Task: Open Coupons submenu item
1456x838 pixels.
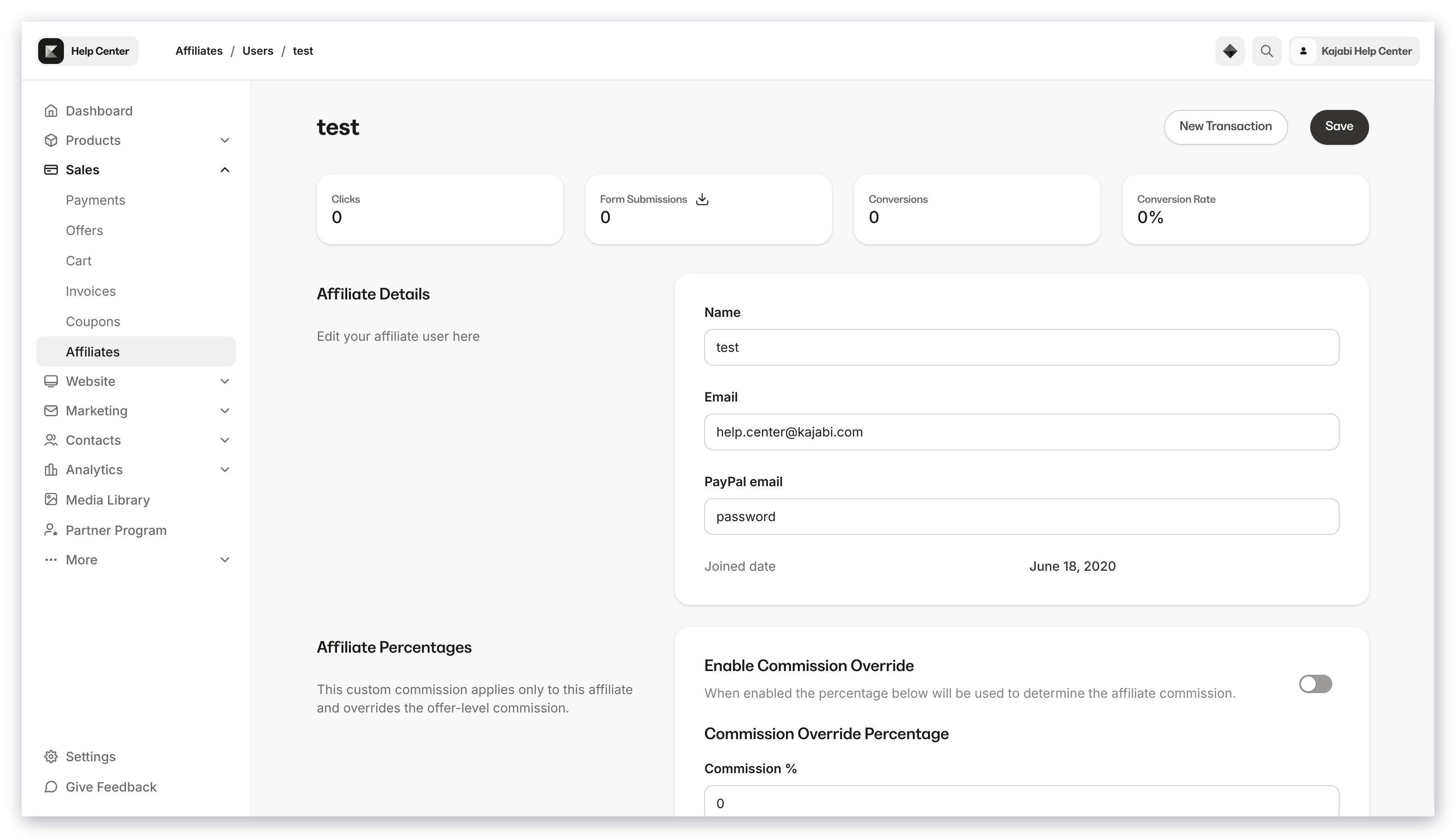Action: [x=92, y=321]
